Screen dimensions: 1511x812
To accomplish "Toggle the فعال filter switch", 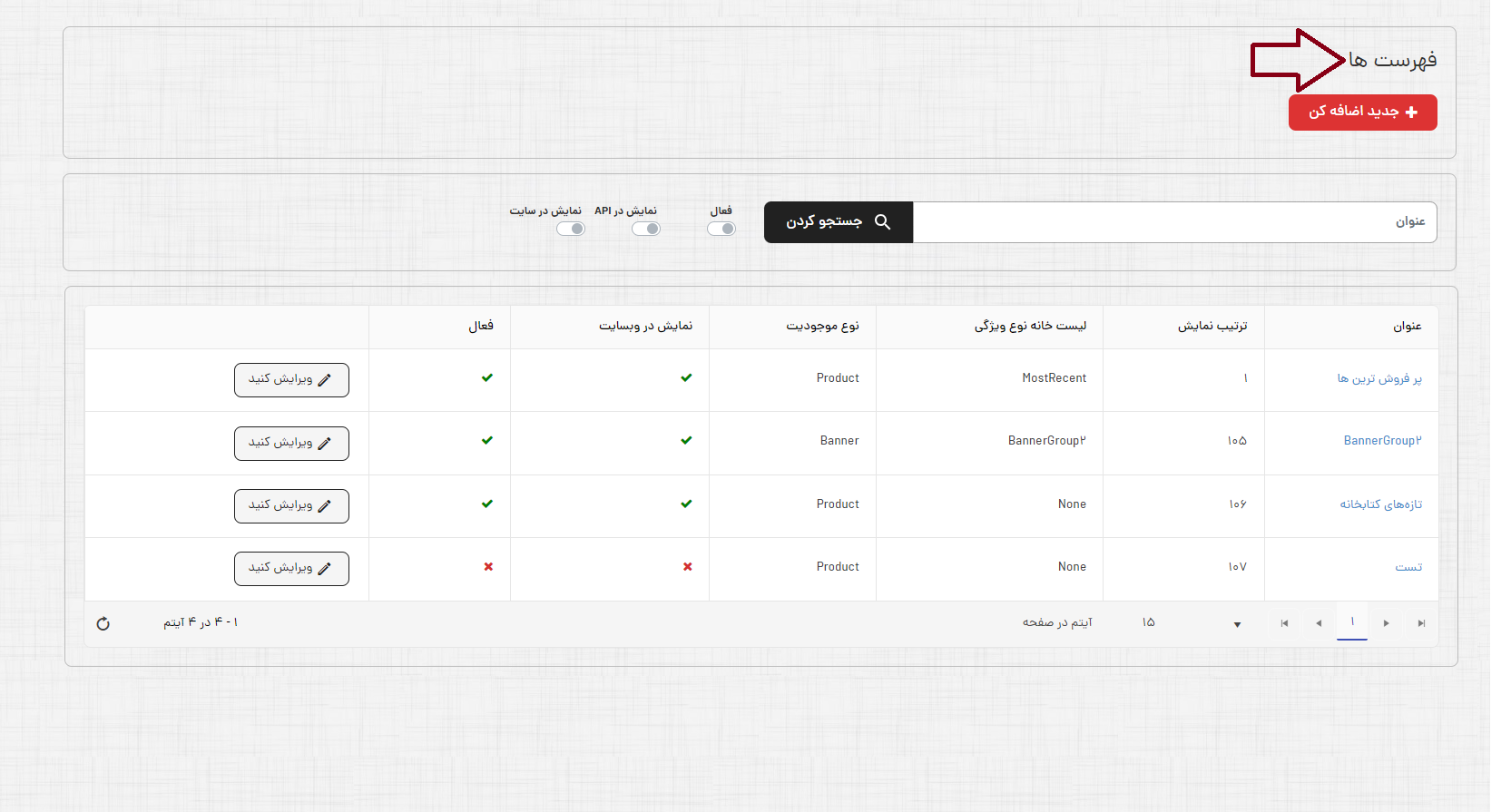I will 721,229.
